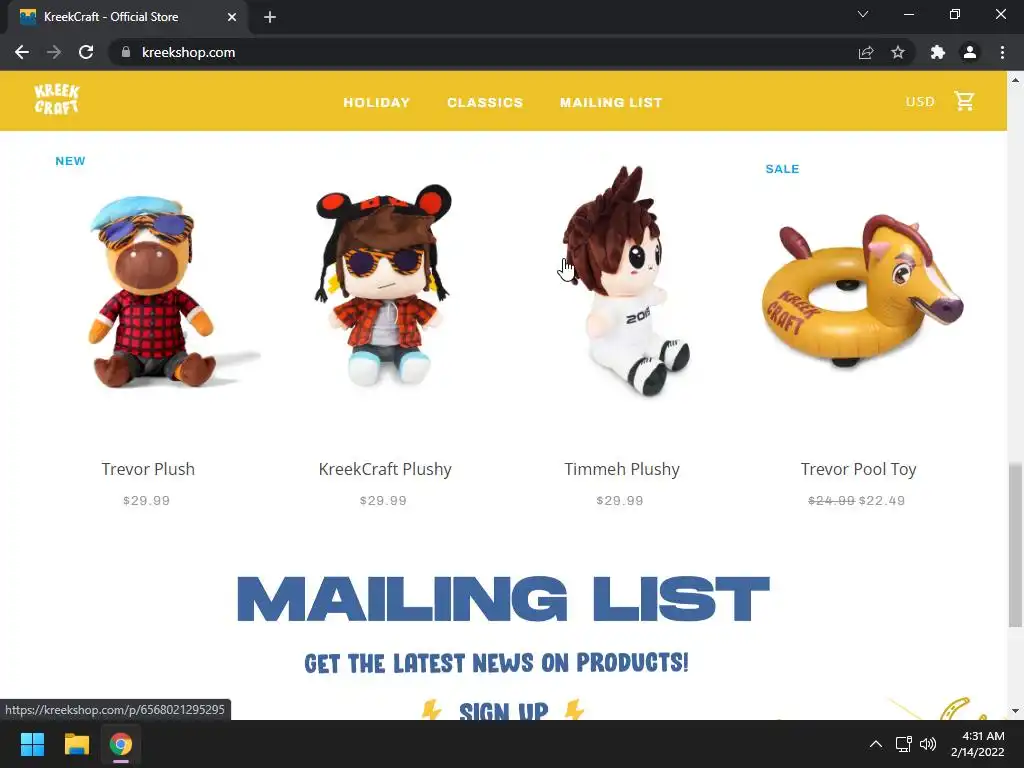Click the MAILING LIST heading
Screen dimensions: 1024x768
pos(503,599)
